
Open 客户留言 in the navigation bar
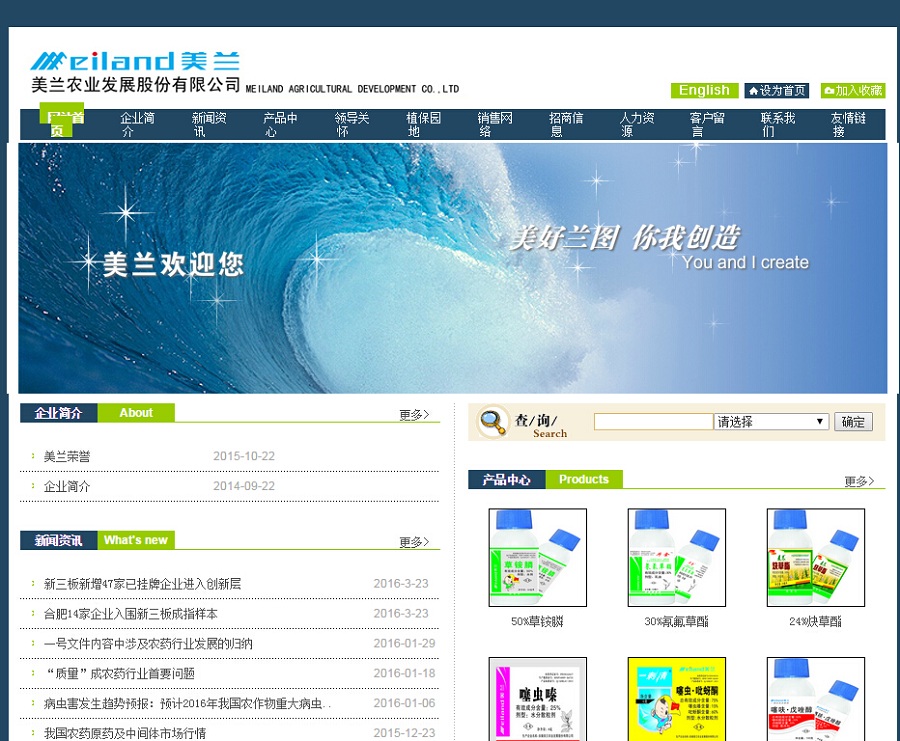point(707,125)
